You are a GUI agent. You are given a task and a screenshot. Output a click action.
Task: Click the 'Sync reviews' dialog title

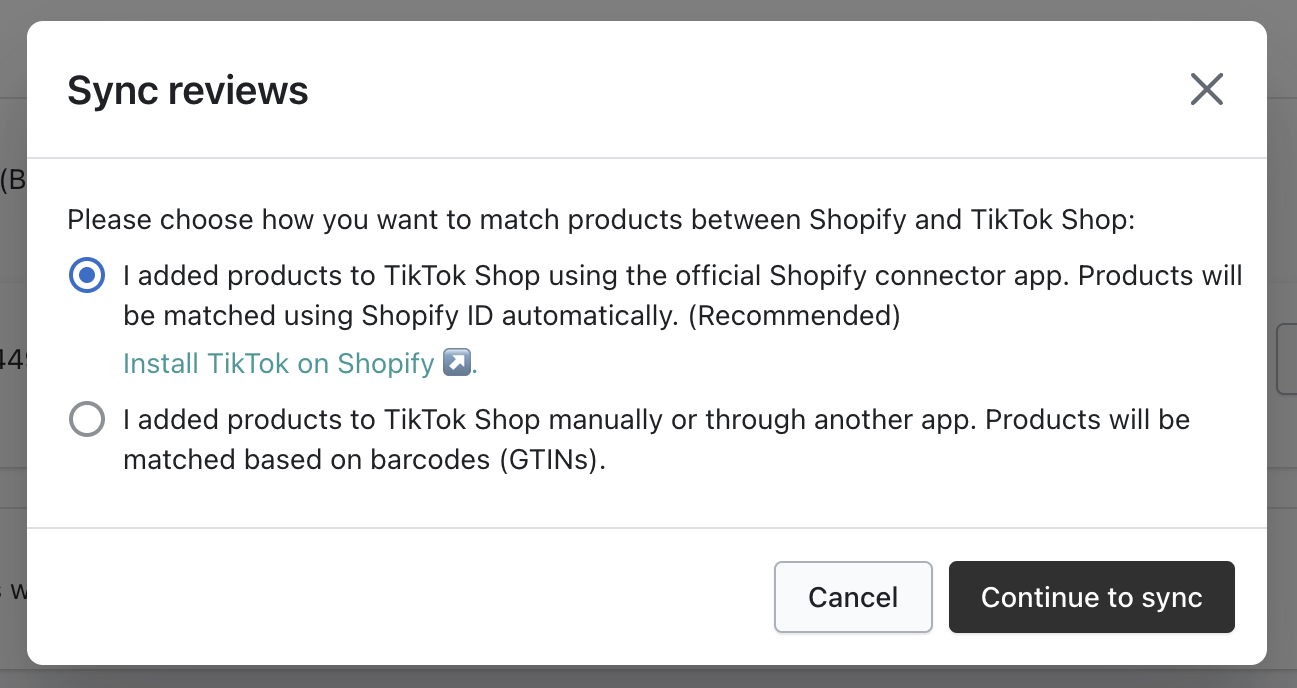click(188, 91)
